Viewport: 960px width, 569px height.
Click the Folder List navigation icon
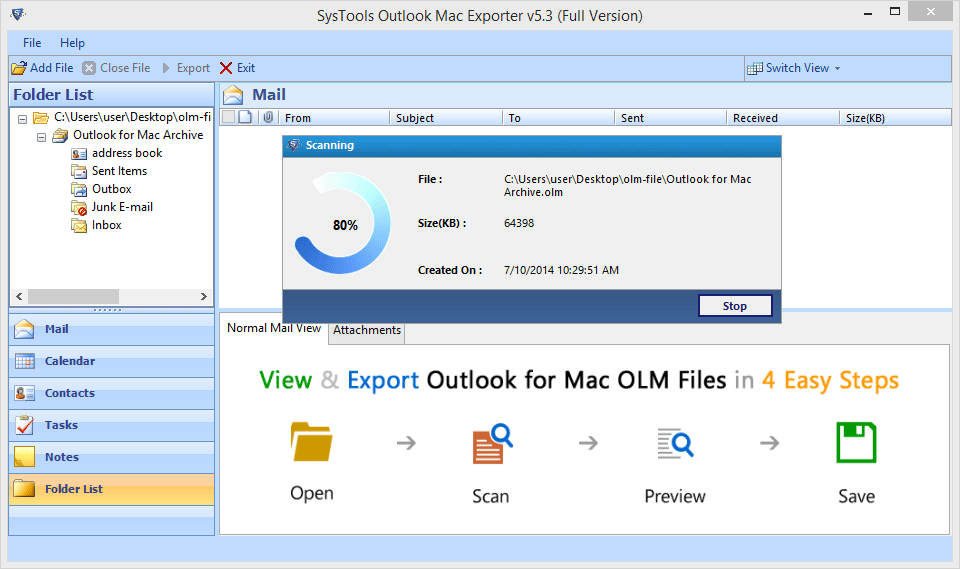(x=24, y=489)
